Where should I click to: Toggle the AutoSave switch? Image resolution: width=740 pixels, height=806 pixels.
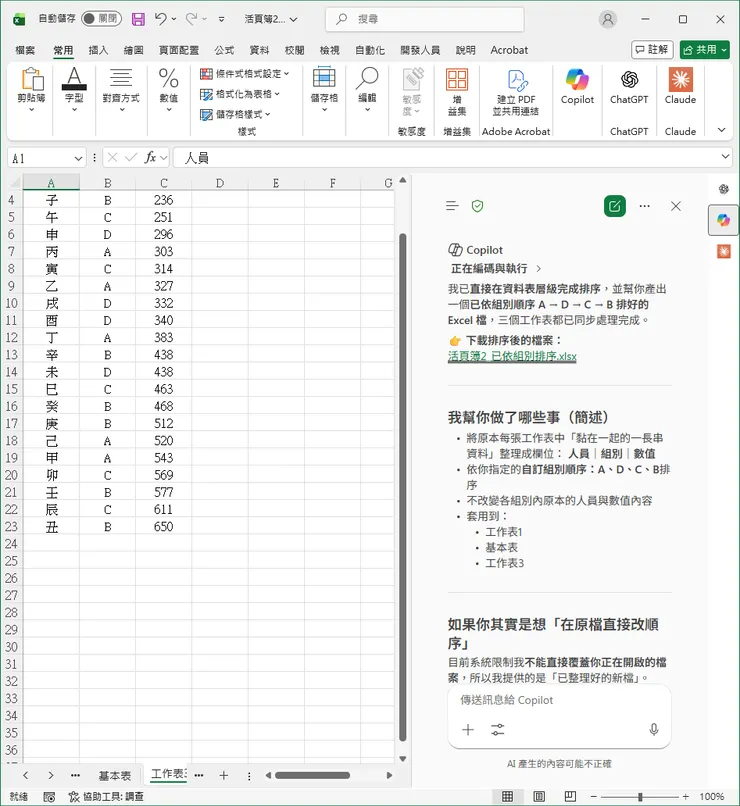coord(101,19)
